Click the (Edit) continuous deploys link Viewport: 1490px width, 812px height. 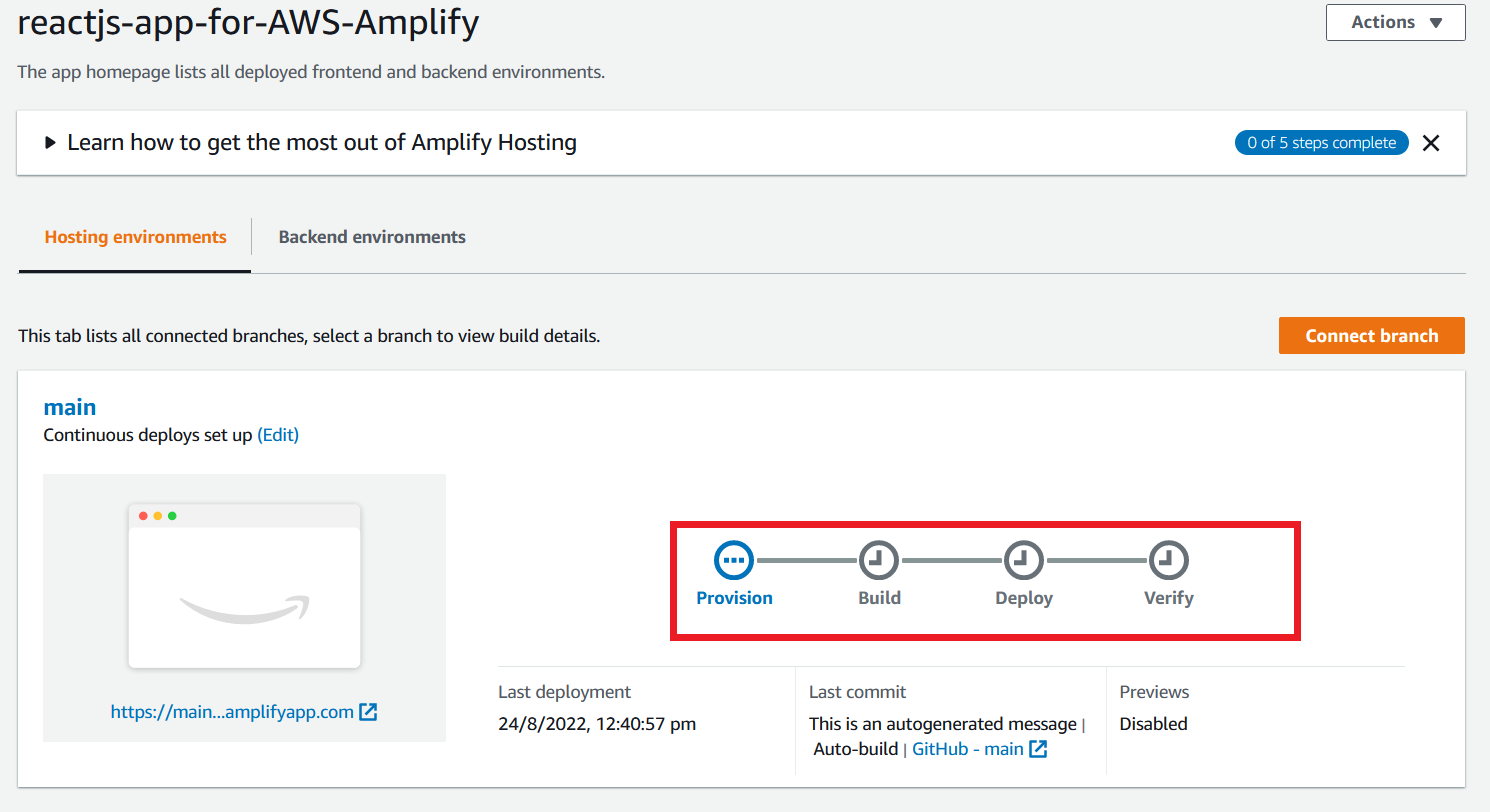click(x=278, y=435)
